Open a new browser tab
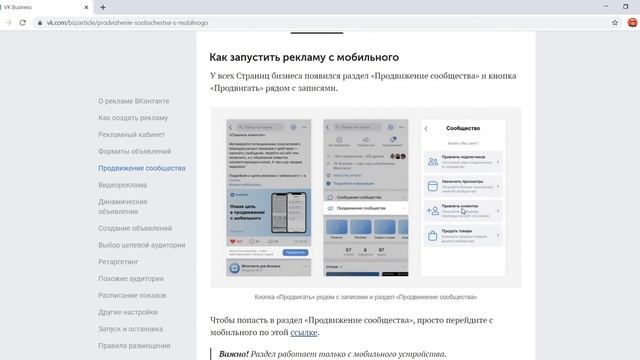The width and height of the screenshot is (640, 360). (103, 7)
